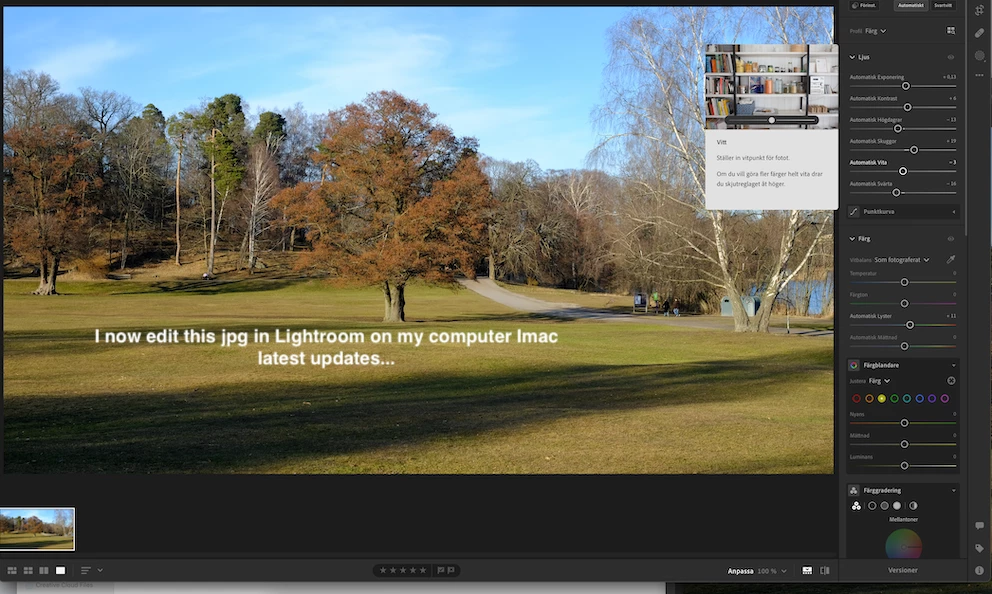Switch to square grid view

[x=28, y=570]
